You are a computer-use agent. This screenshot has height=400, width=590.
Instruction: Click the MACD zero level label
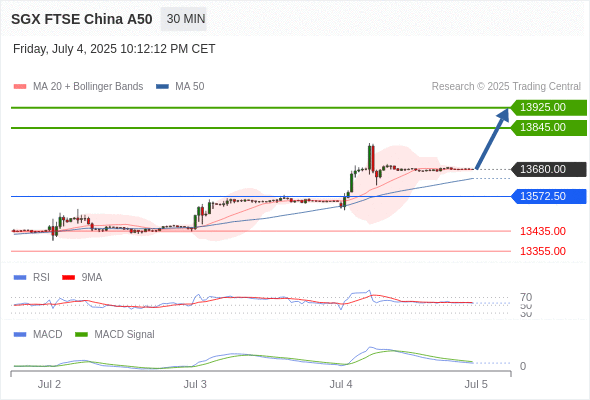(523, 366)
